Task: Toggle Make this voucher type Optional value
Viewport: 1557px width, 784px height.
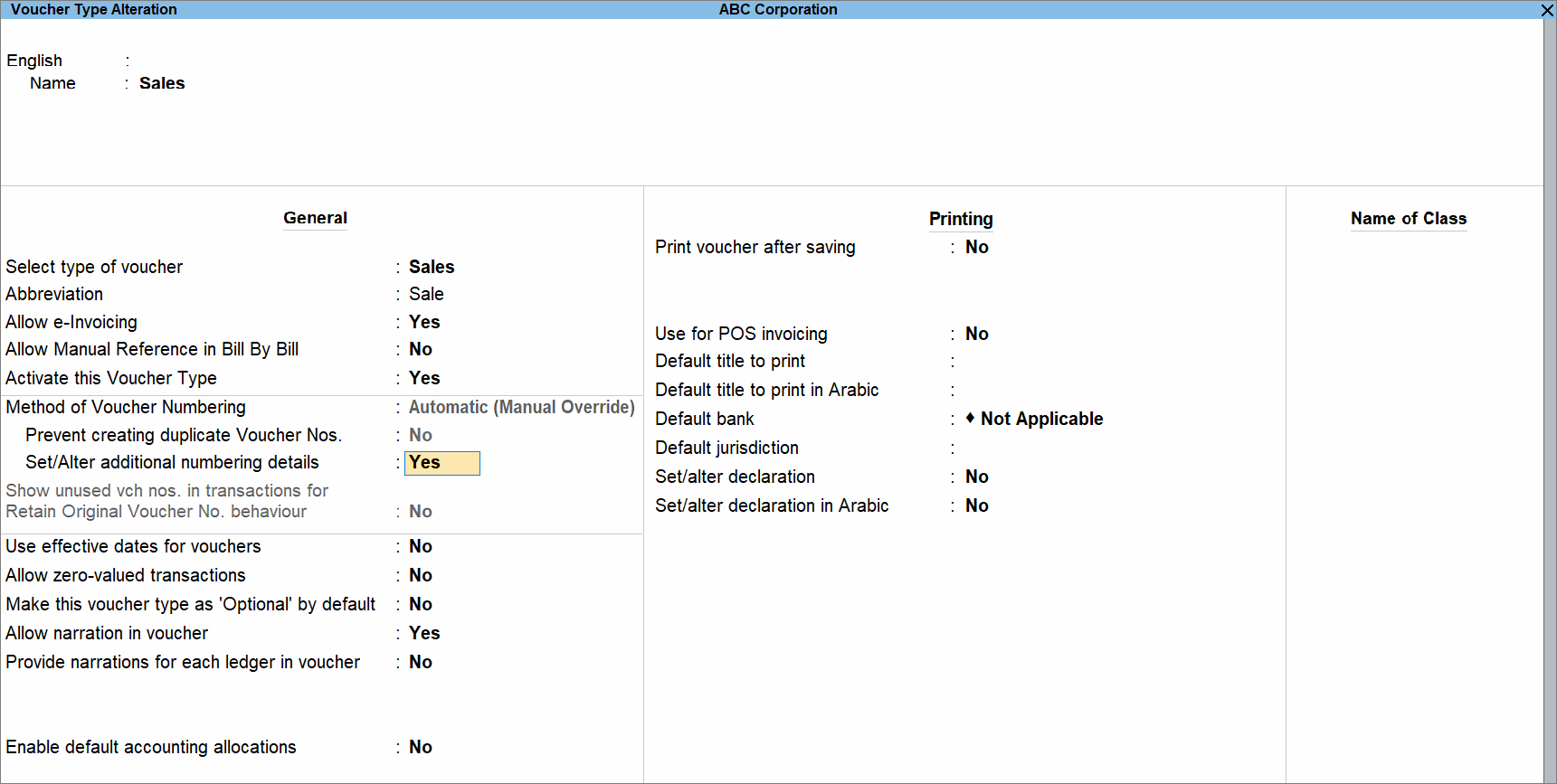Action: point(421,604)
